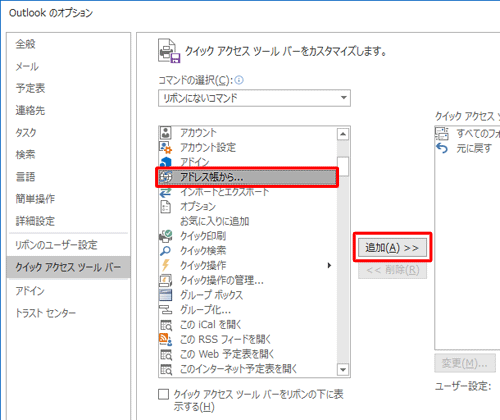Select グループ化... text row

[x=205, y=310]
